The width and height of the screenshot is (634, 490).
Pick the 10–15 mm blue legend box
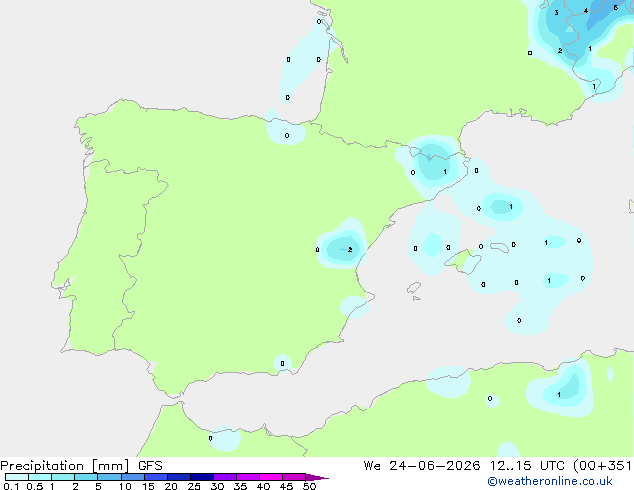[x=133, y=477]
